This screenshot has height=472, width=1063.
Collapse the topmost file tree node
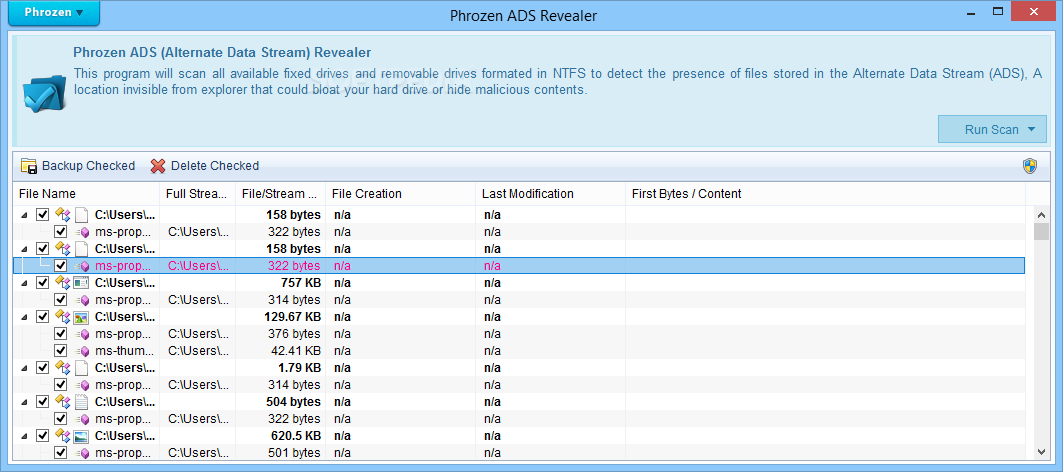(x=24, y=216)
